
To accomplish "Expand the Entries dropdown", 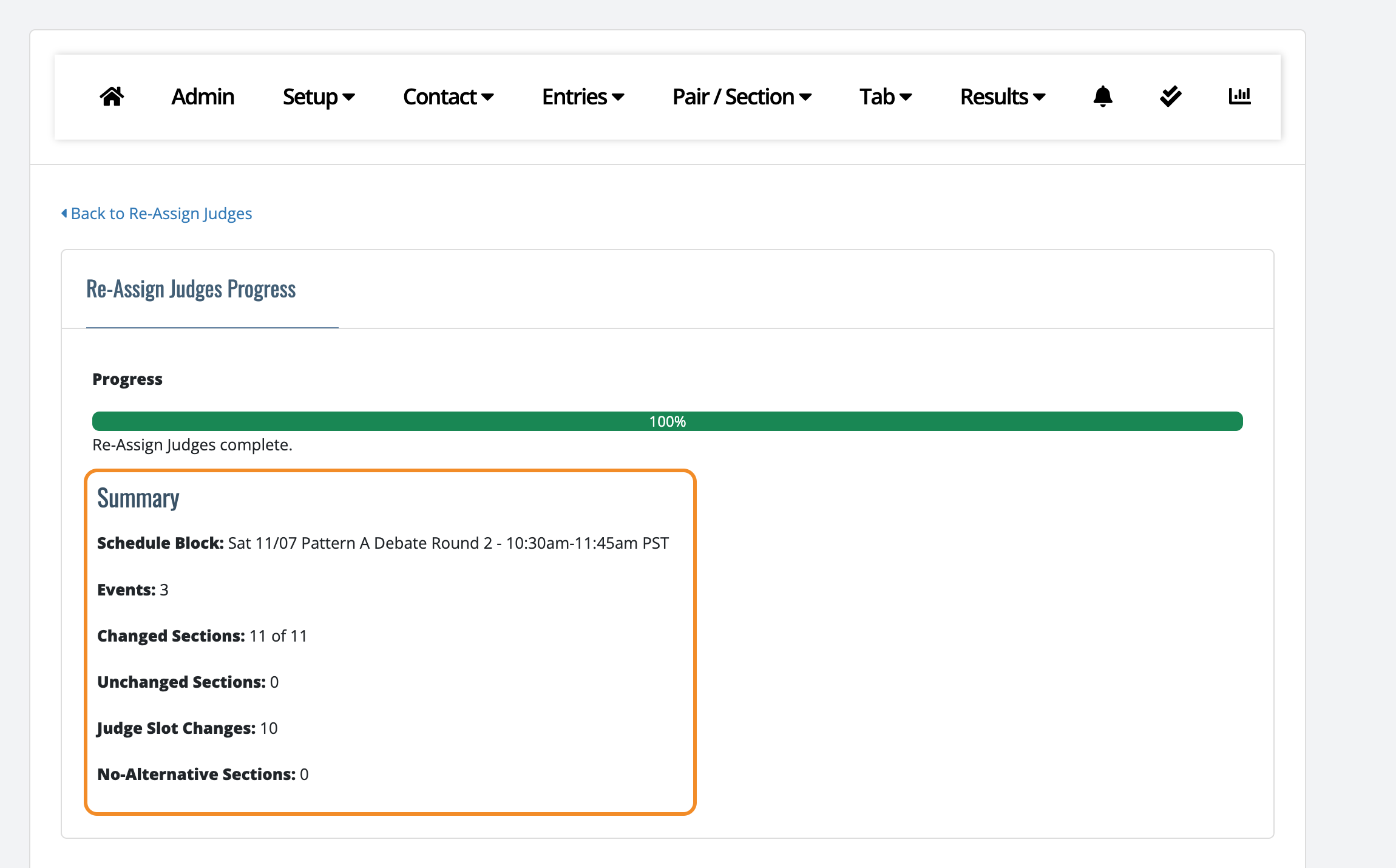I will coord(583,97).
